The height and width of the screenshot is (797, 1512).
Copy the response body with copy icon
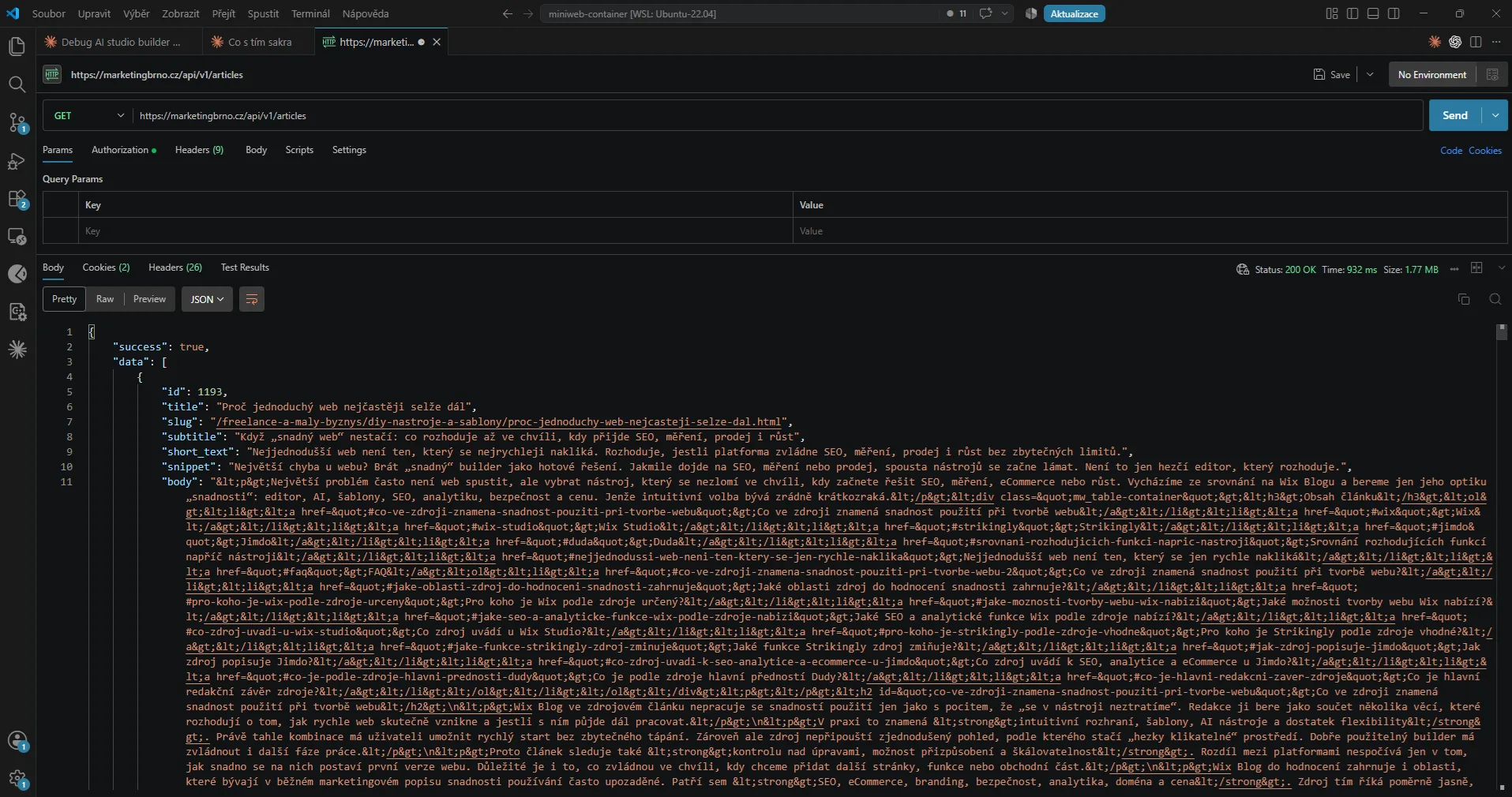[x=1464, y=299]
